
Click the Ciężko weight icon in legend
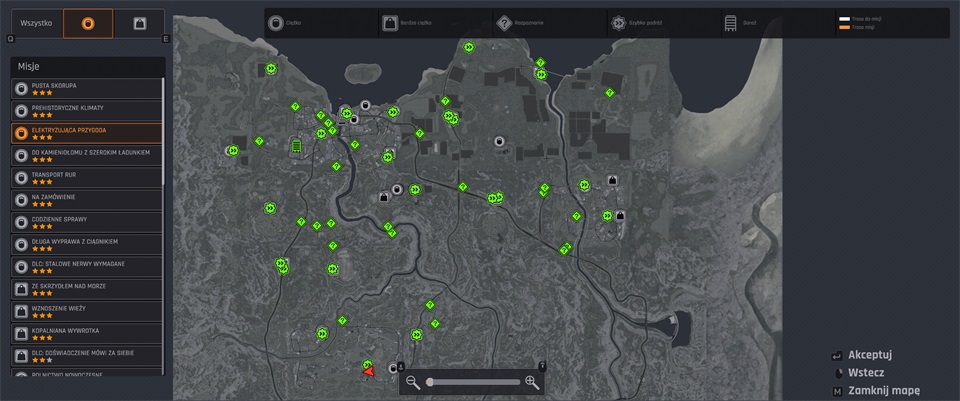tap(276, 23)
